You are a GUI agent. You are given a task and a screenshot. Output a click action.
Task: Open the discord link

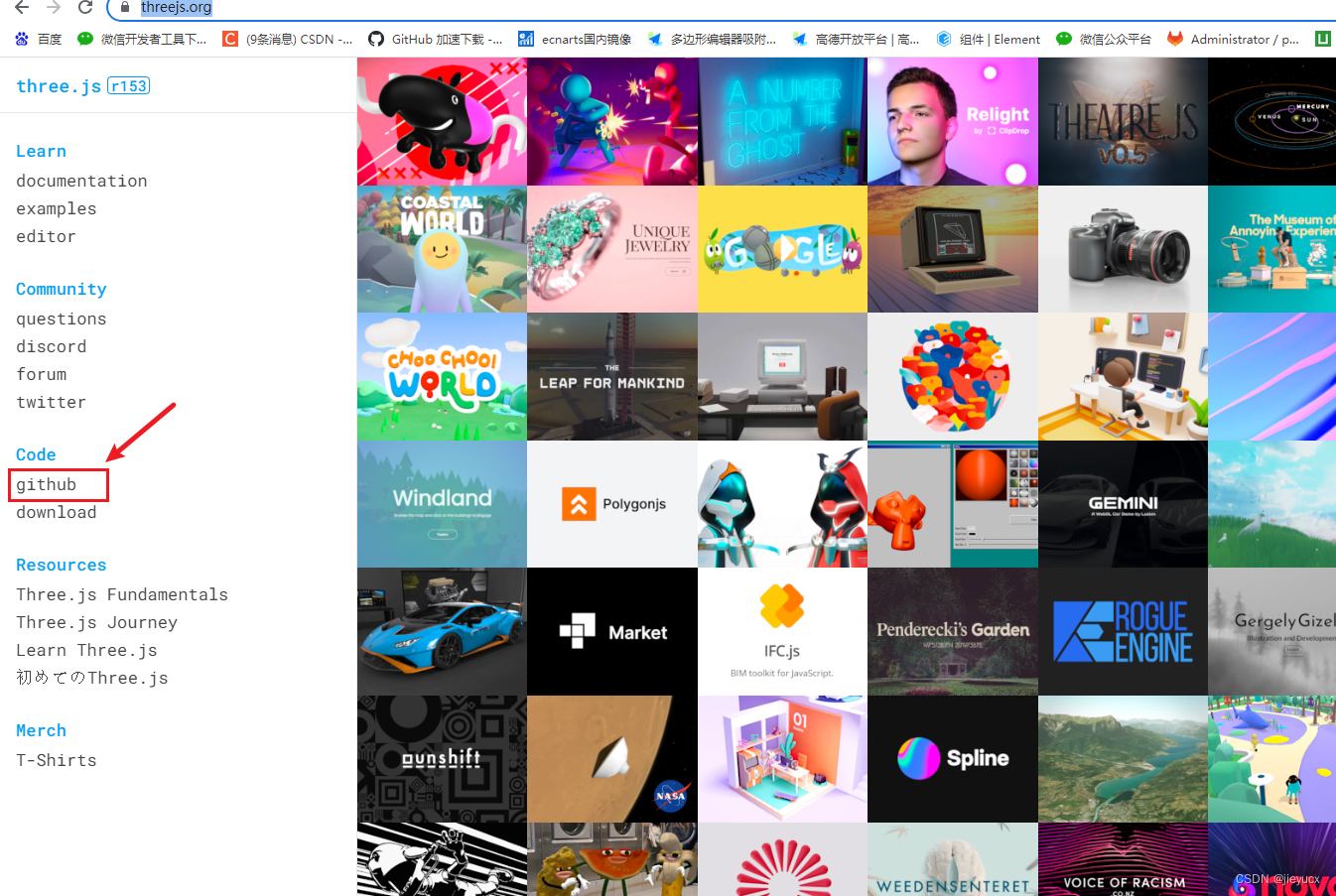click(51, 346)
